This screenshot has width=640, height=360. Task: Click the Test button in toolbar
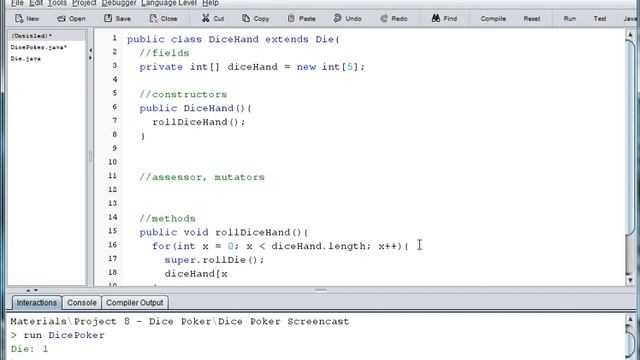[600, 19]
